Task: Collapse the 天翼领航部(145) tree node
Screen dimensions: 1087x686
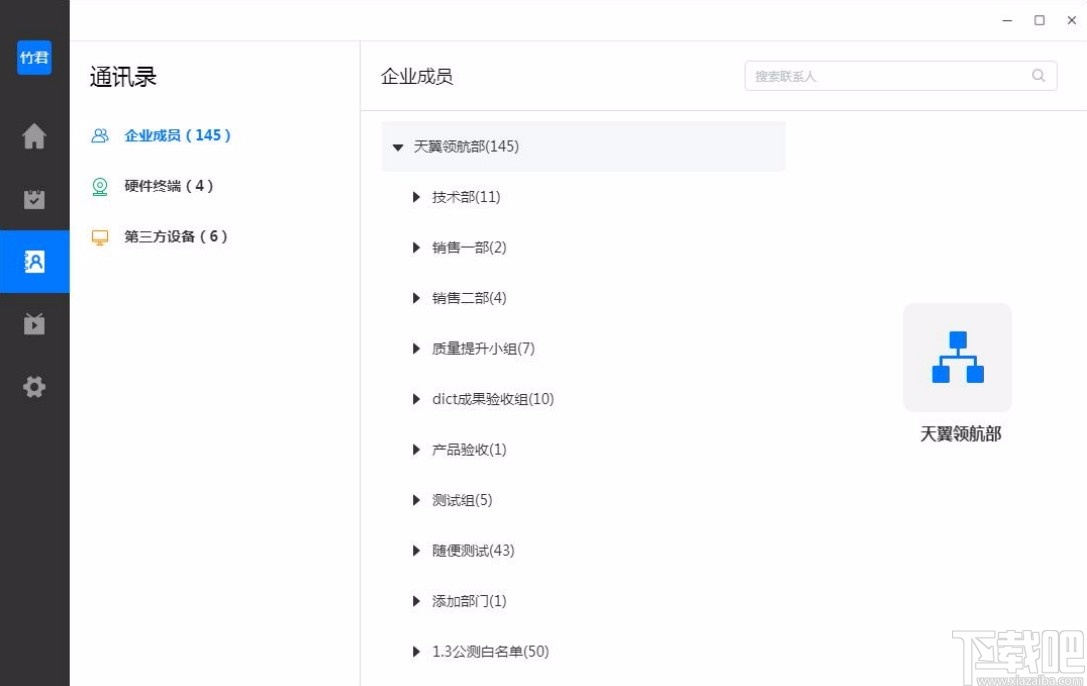Action: [x=398, y=147]
